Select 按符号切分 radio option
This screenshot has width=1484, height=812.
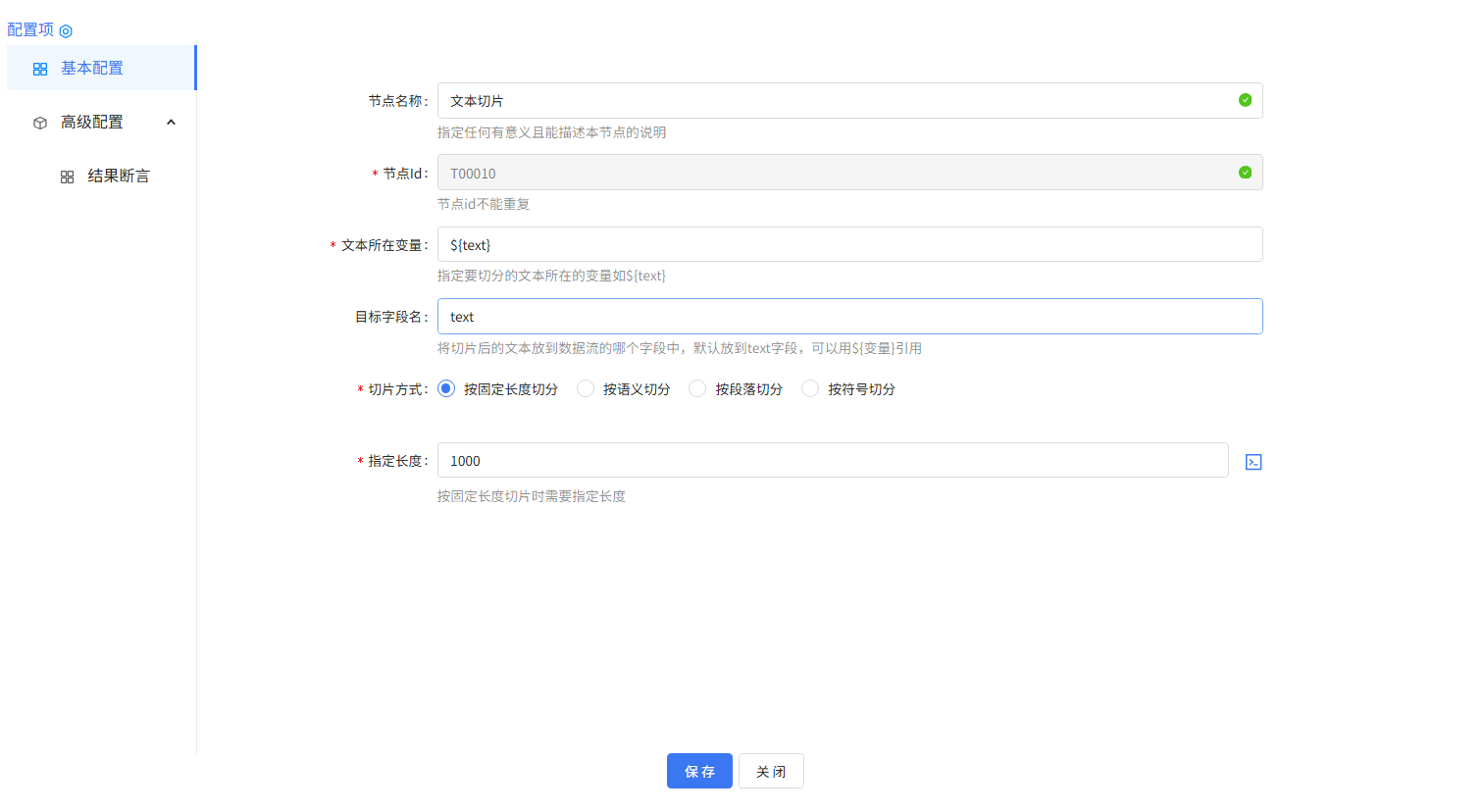tap(810, 388)
